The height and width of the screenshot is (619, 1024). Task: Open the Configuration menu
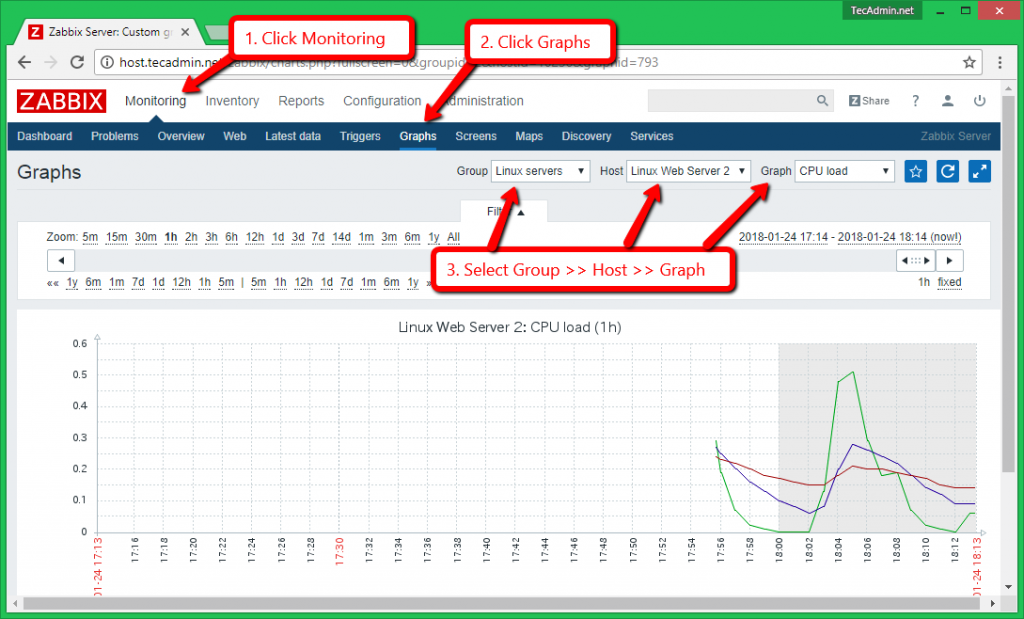[x=382, y=101]
